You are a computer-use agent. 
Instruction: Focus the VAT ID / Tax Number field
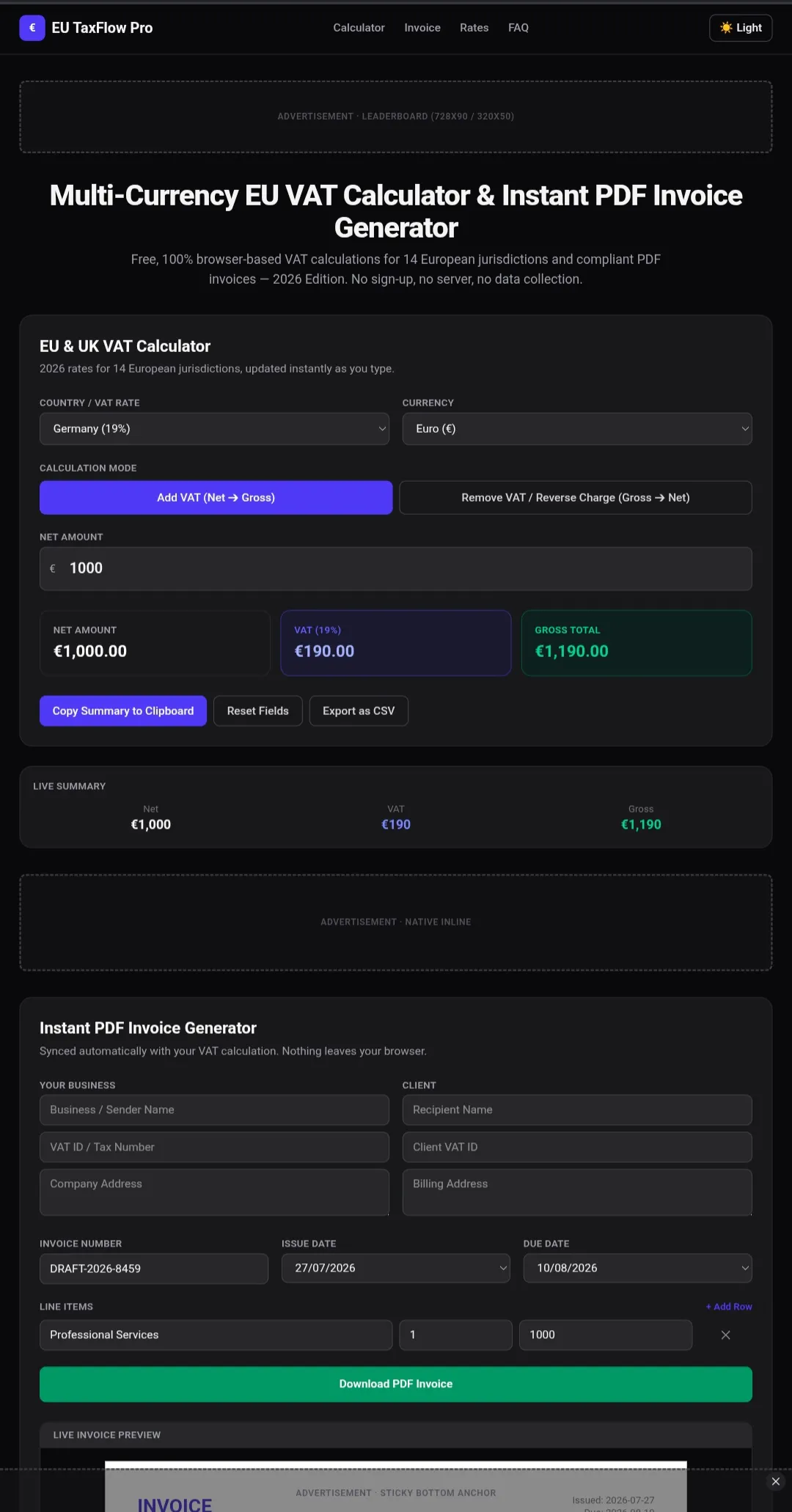(214, 1147)
